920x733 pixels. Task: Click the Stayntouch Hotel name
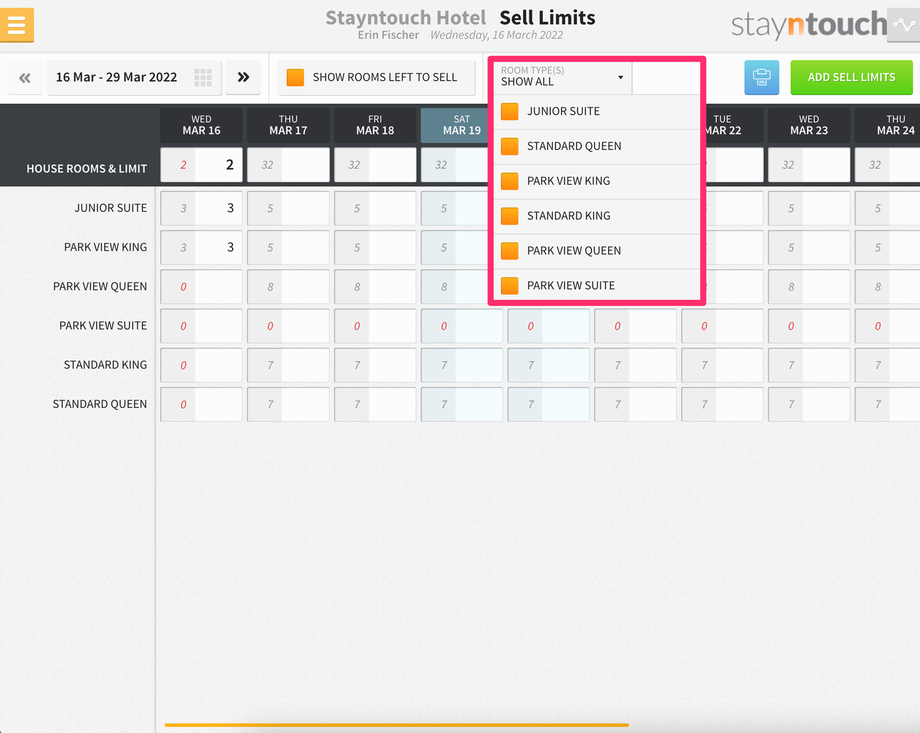(x=406, y=18)
